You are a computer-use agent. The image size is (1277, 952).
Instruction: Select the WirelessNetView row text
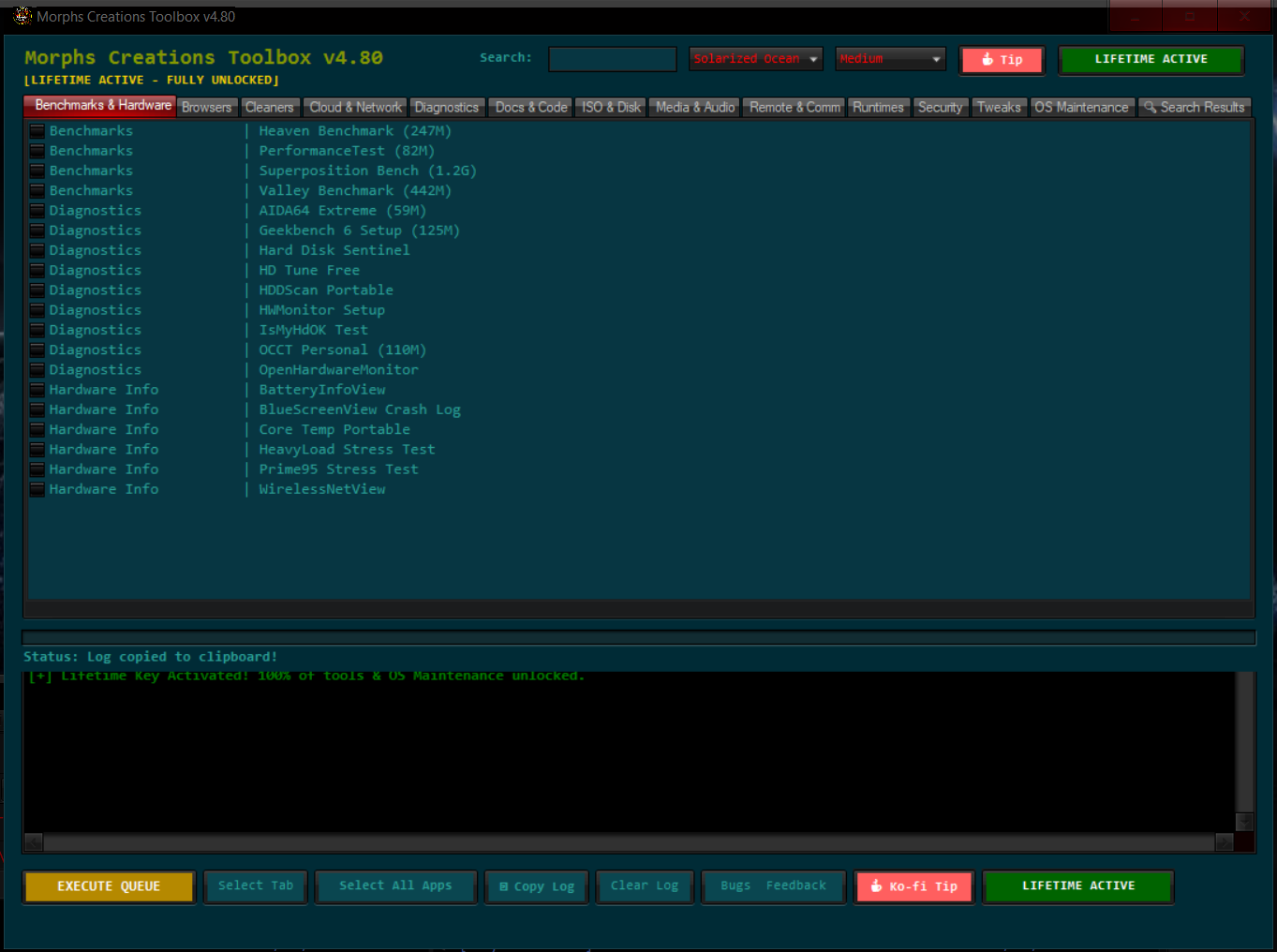[322, 489]
